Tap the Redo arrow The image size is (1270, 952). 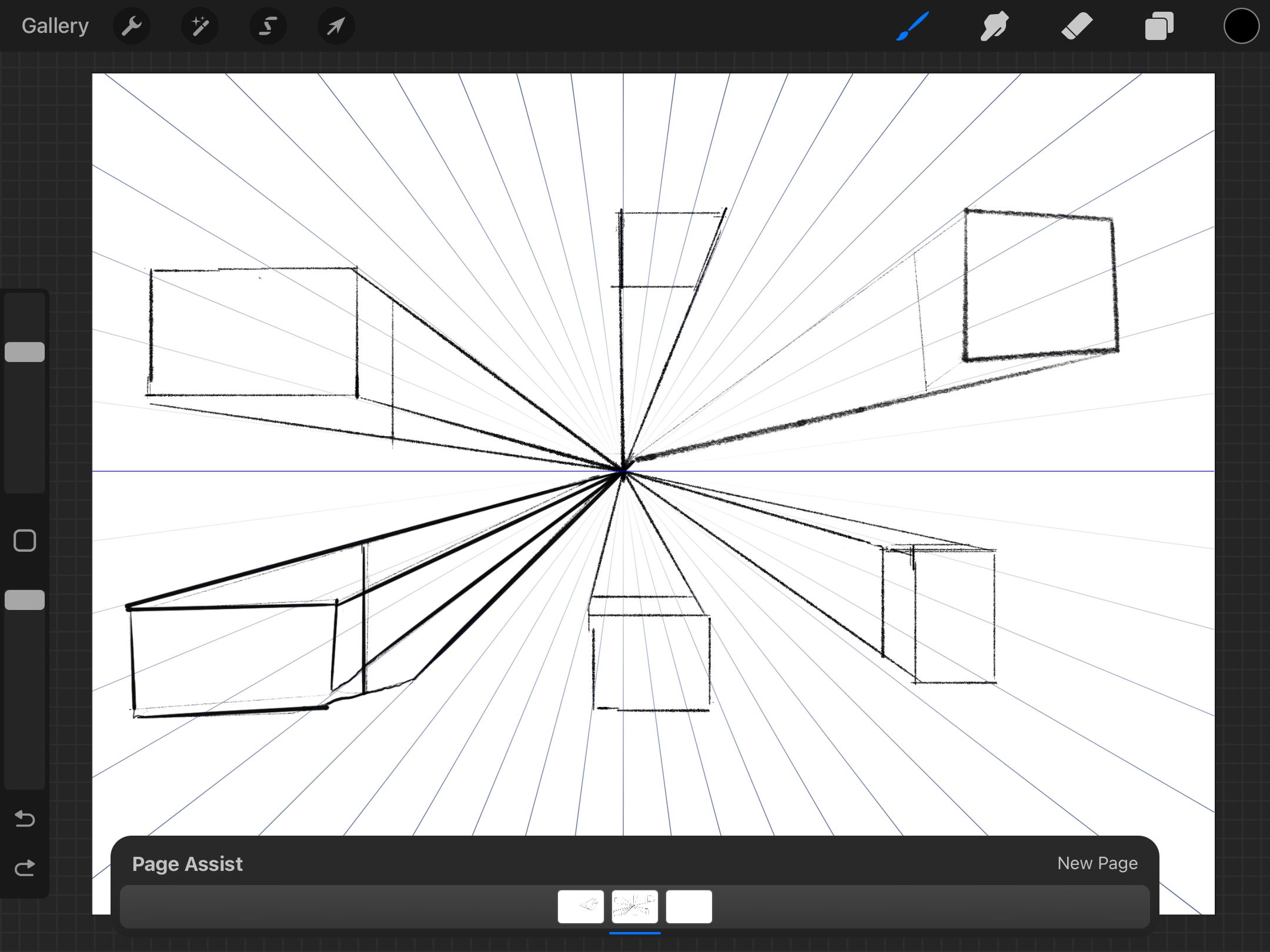click(25, 867)
